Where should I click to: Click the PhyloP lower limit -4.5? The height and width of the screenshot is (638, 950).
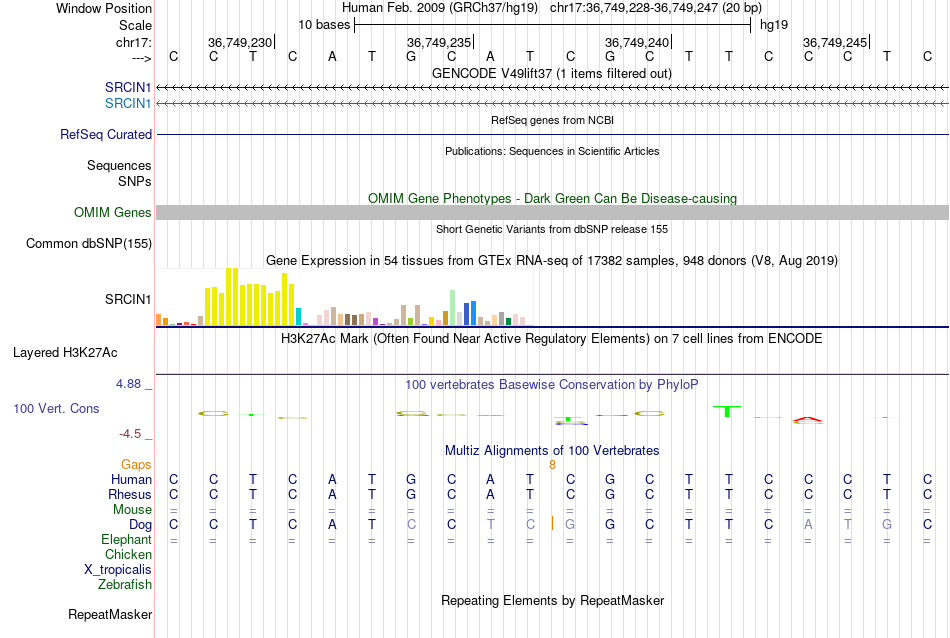pos(130,434)
